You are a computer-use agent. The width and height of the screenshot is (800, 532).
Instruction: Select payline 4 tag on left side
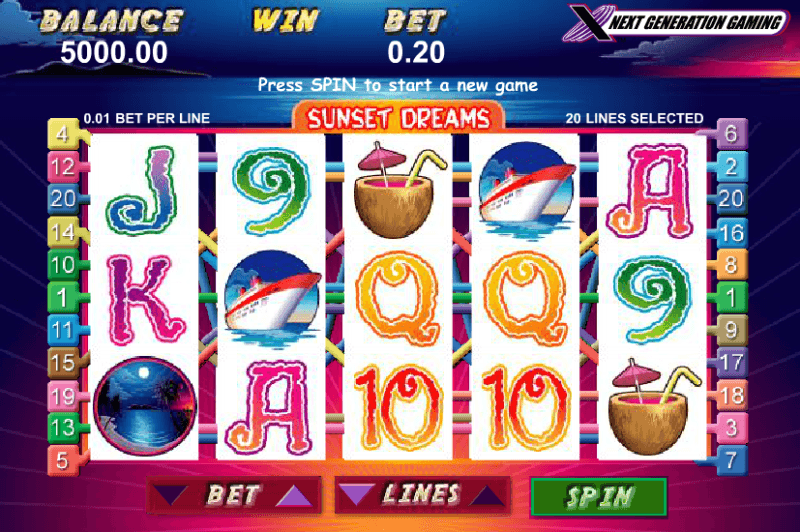[63, 134]
